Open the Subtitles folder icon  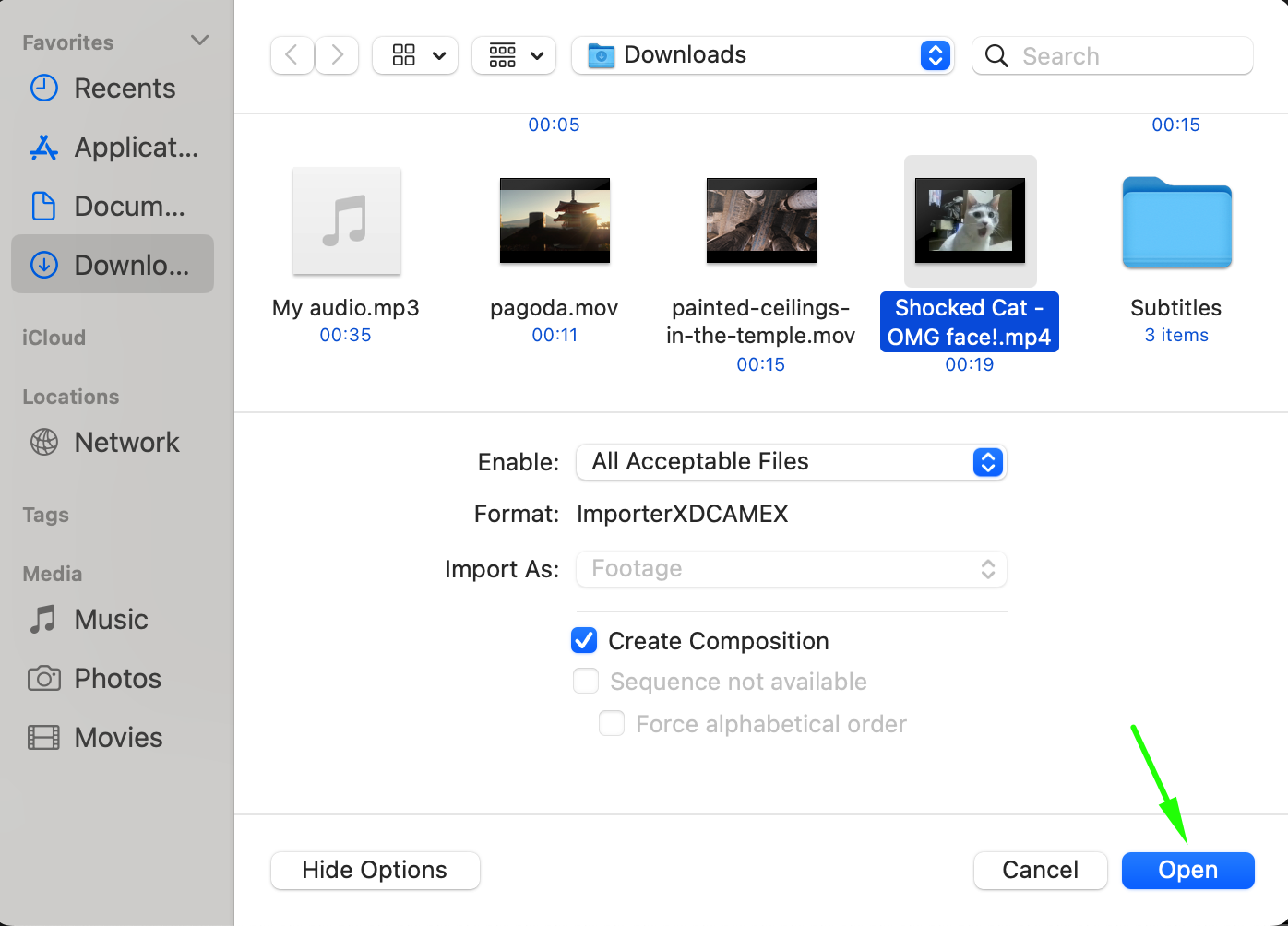[x=1176, y=221]
